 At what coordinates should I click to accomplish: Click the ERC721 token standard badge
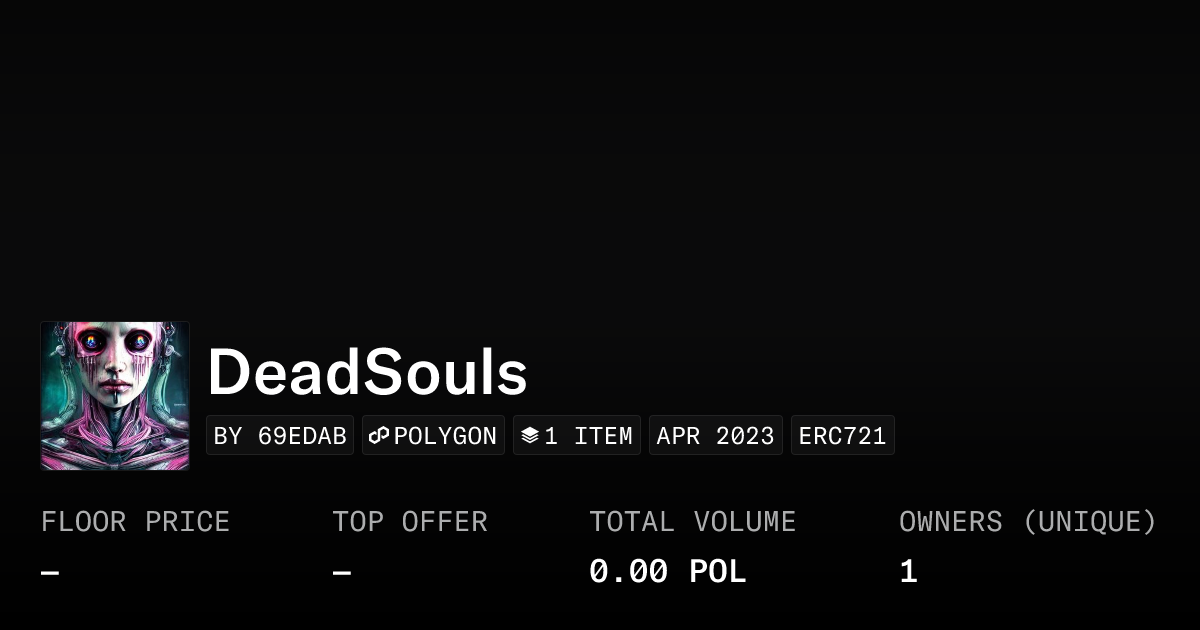[x=842, y=435]
